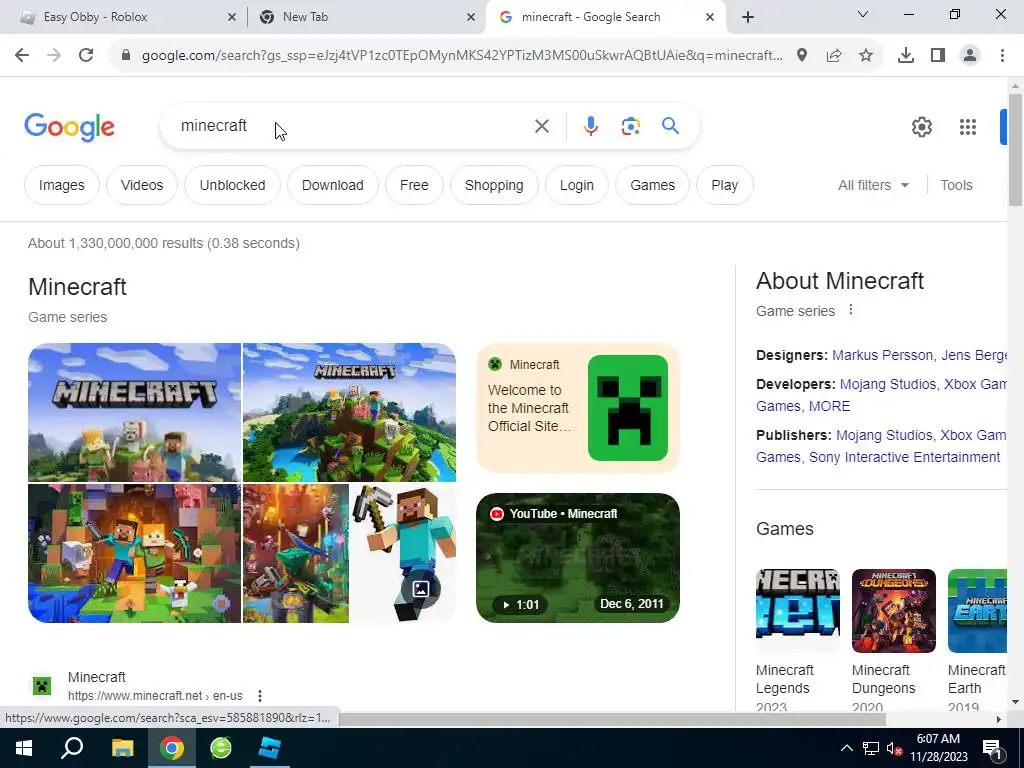
Task: Click the address bar URL
Action: click(462, 56)
